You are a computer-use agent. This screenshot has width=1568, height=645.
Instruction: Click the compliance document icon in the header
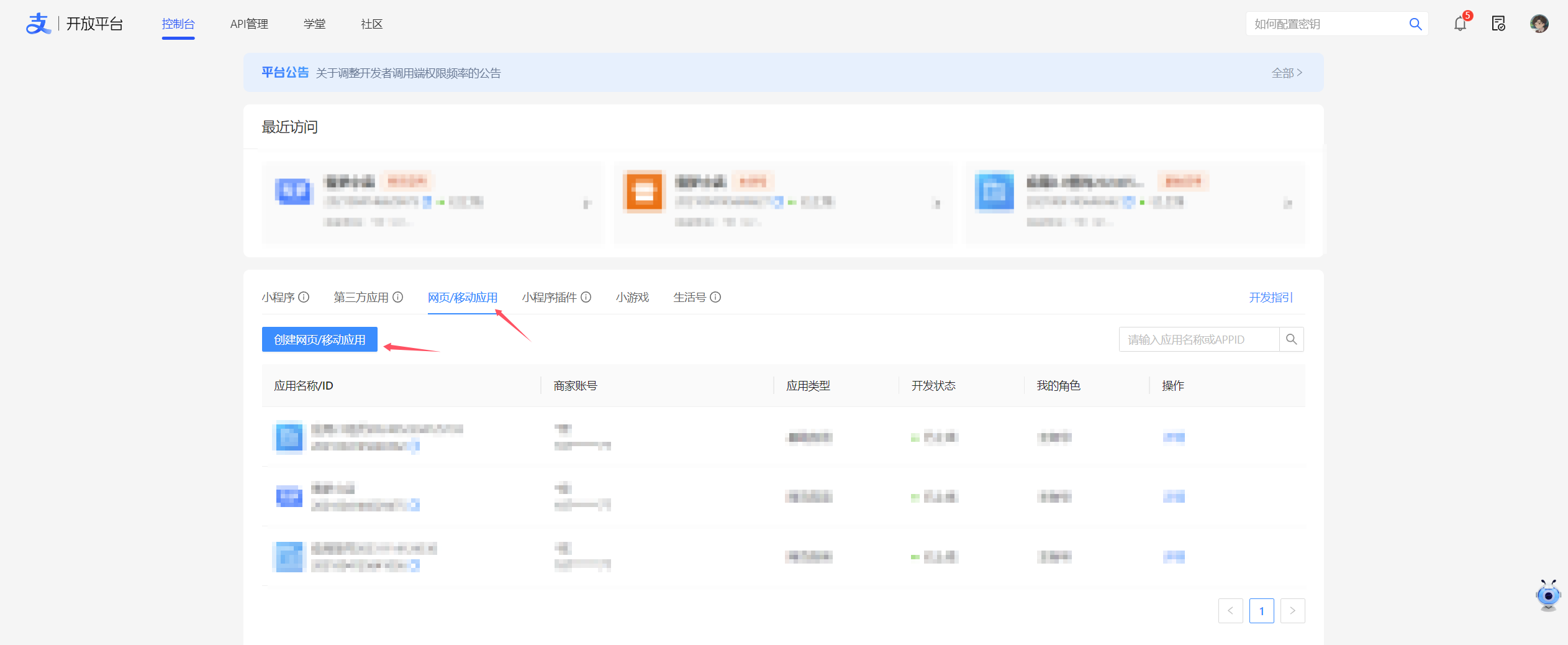tap(1499, 24)
